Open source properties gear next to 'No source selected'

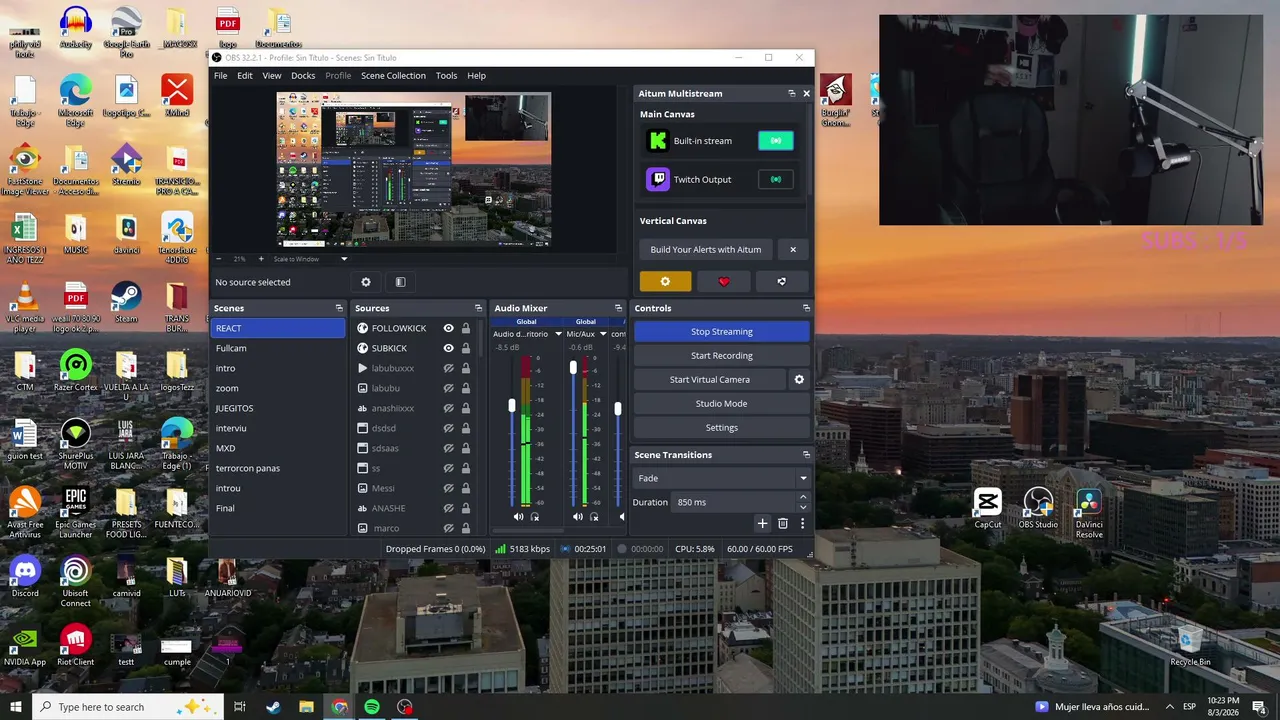pos(366,282)
